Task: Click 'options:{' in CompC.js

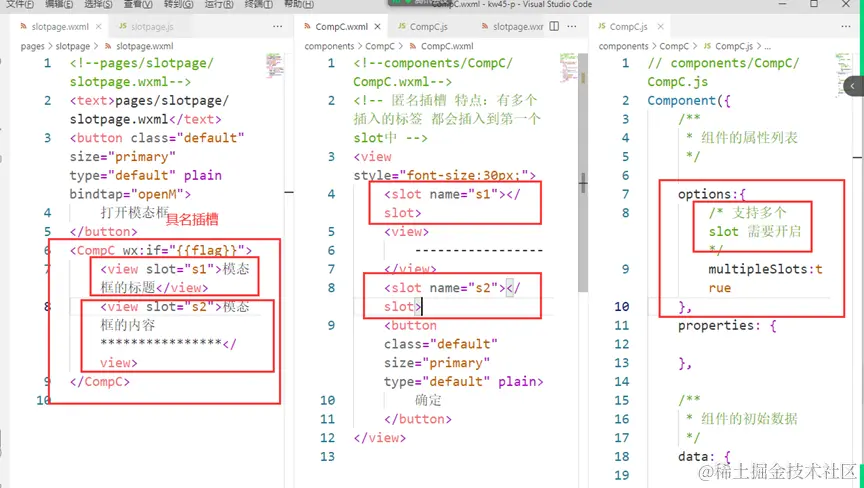Action: [711, 194]
